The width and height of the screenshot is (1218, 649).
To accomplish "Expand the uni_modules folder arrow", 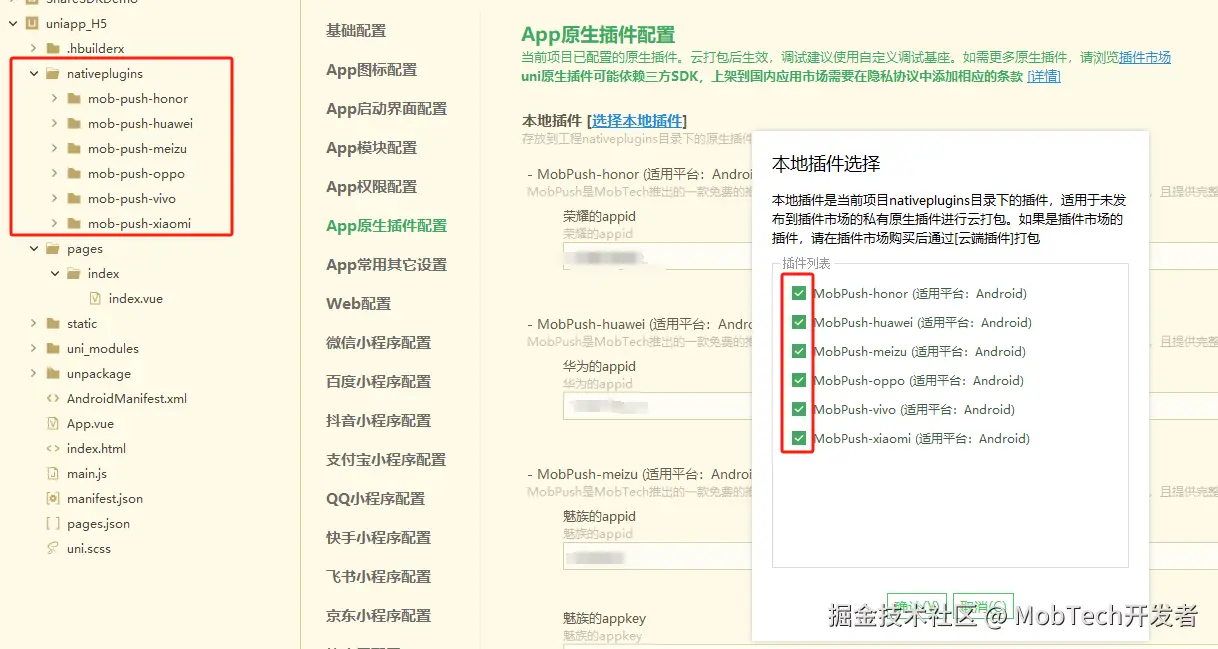I will coord(33,348).
